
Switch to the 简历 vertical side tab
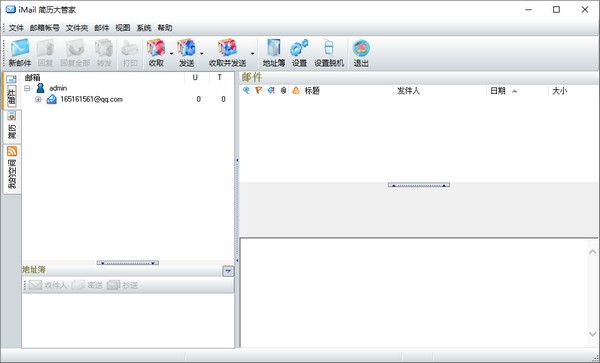[12, 126]
